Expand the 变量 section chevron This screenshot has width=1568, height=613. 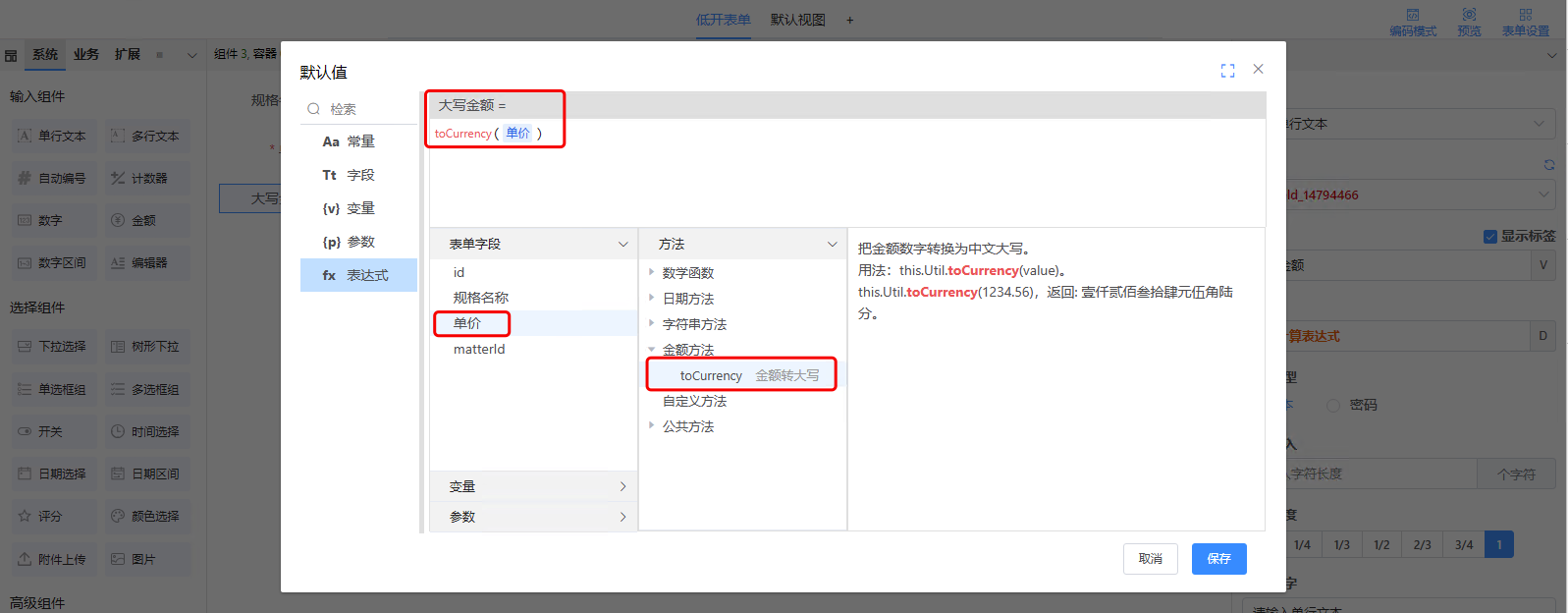[x=622, y=487]
